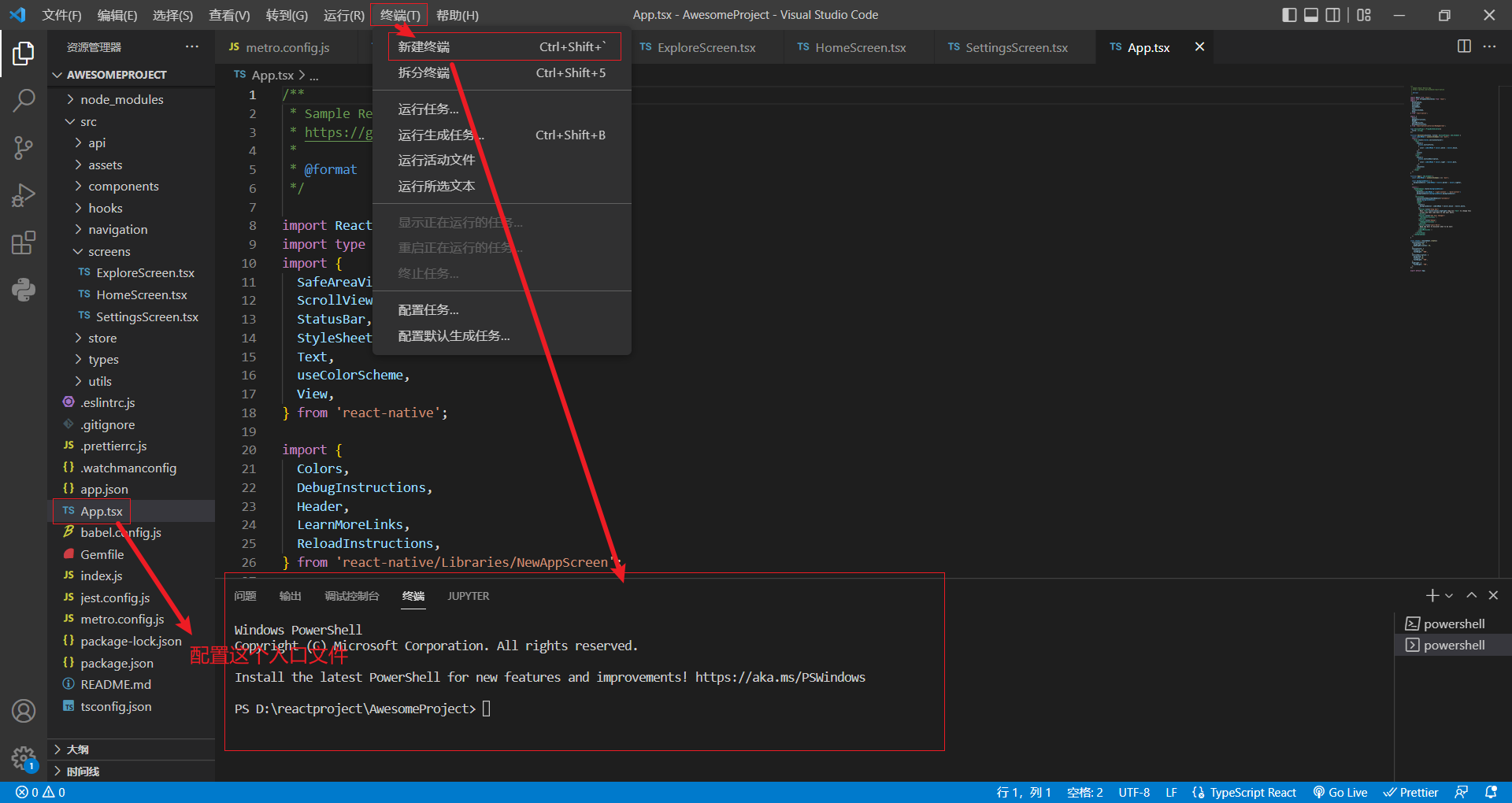Click Prettier status bar item
This screenshot has height=803, width=1512.
[1410, 792]
